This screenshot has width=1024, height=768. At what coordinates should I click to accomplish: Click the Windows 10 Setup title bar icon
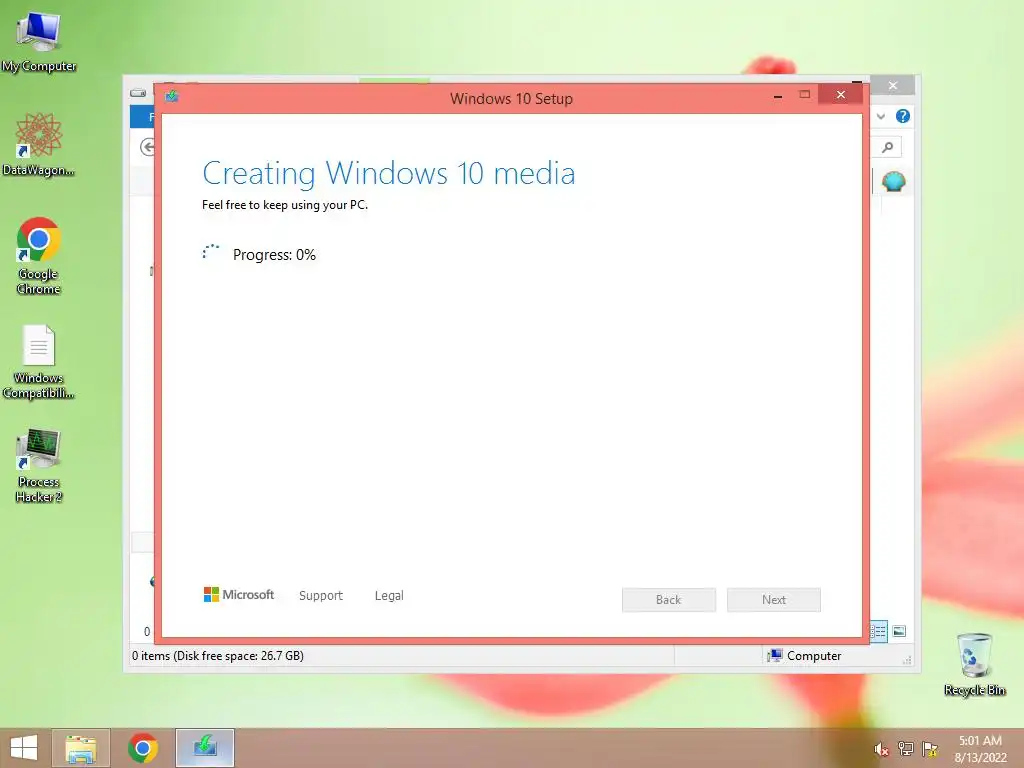click(172, 97)
